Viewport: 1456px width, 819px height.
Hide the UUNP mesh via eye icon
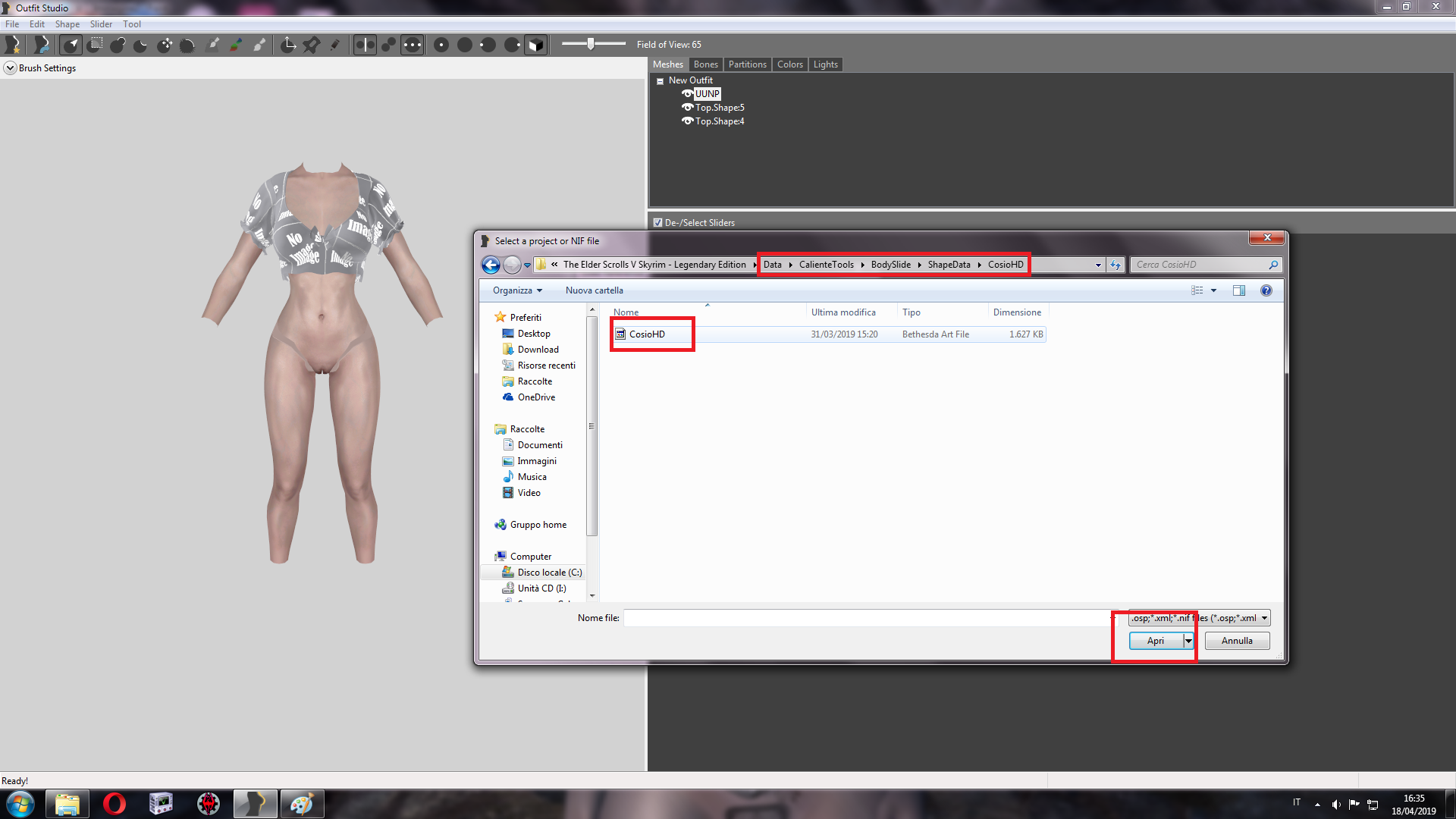coord(687,94)
